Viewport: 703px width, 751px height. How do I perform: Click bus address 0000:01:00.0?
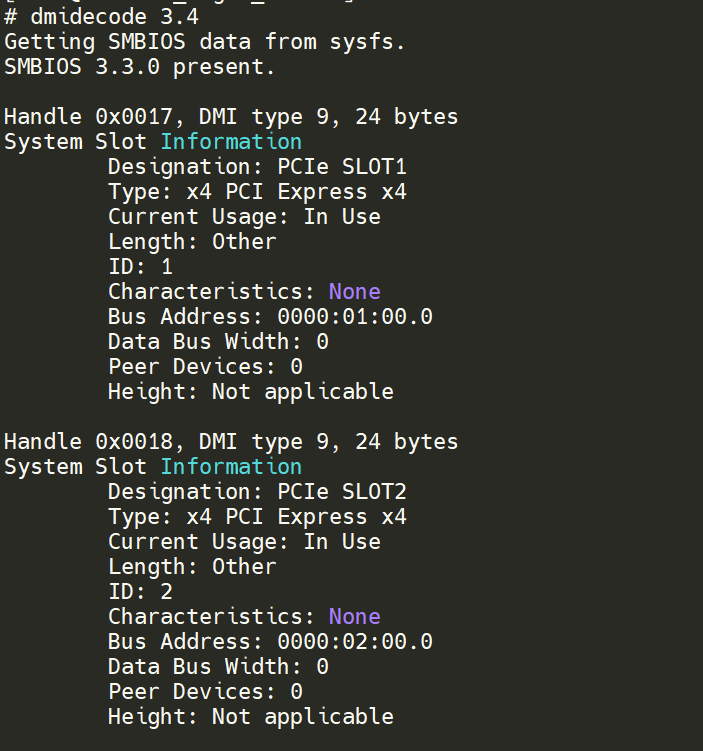[355, 317]
